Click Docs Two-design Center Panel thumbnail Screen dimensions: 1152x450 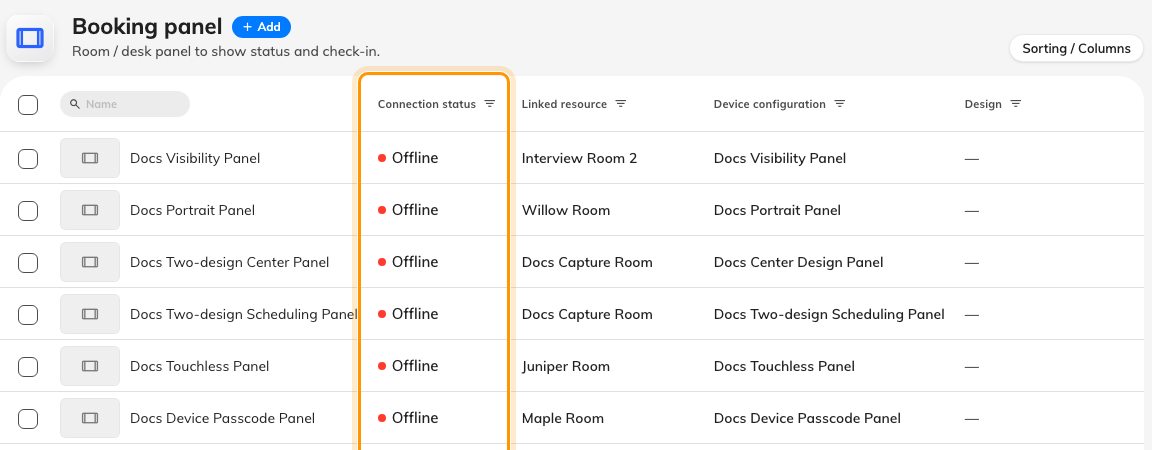pyautogui.click(x=90, y=262)
